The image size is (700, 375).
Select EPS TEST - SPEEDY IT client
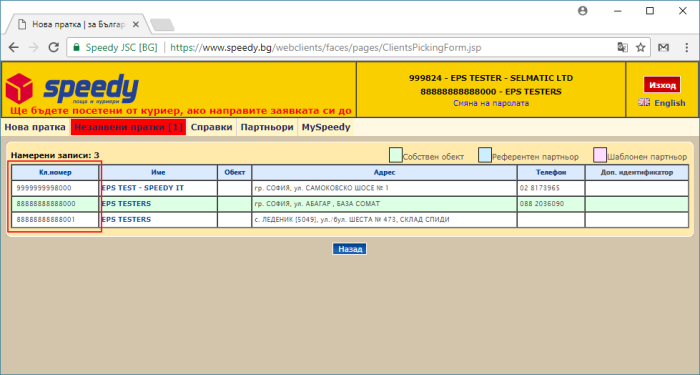pyautogui.click(x=143, y=188)
